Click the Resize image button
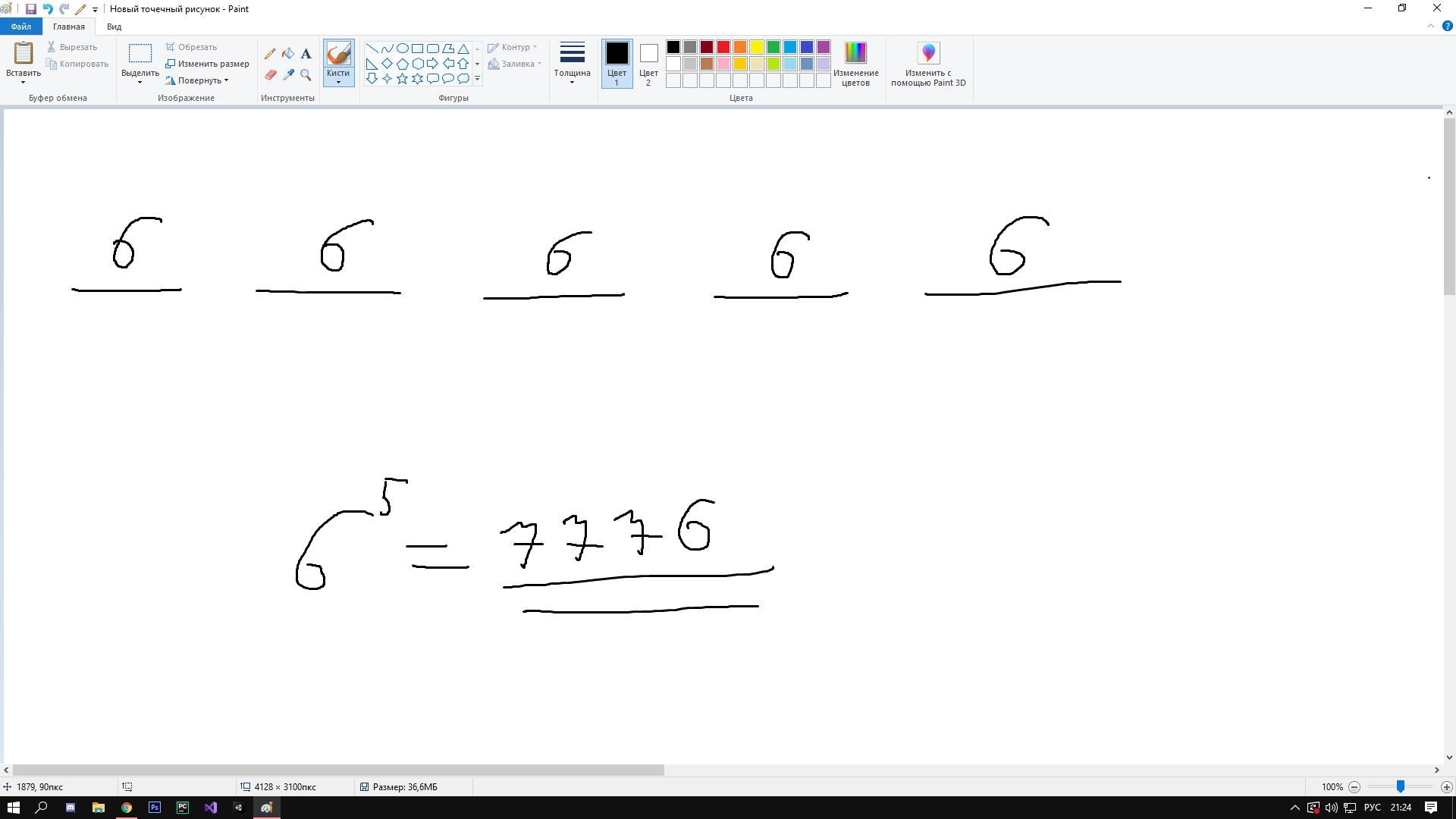 point(208,64)
